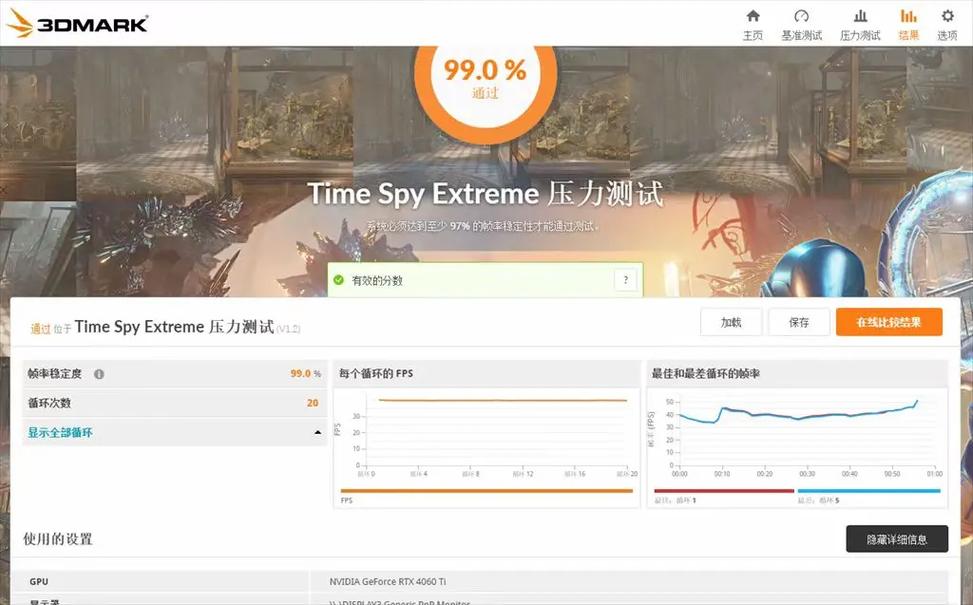973x605 pixels.
Task: Collapse the 显示全部循环 arrow
Action: point(318,433)
